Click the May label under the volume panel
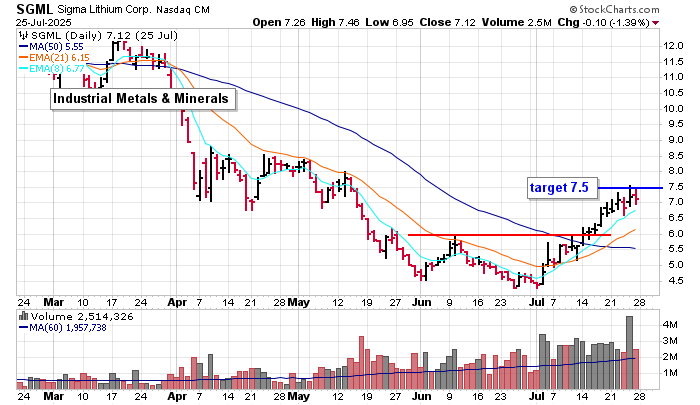 299,397
